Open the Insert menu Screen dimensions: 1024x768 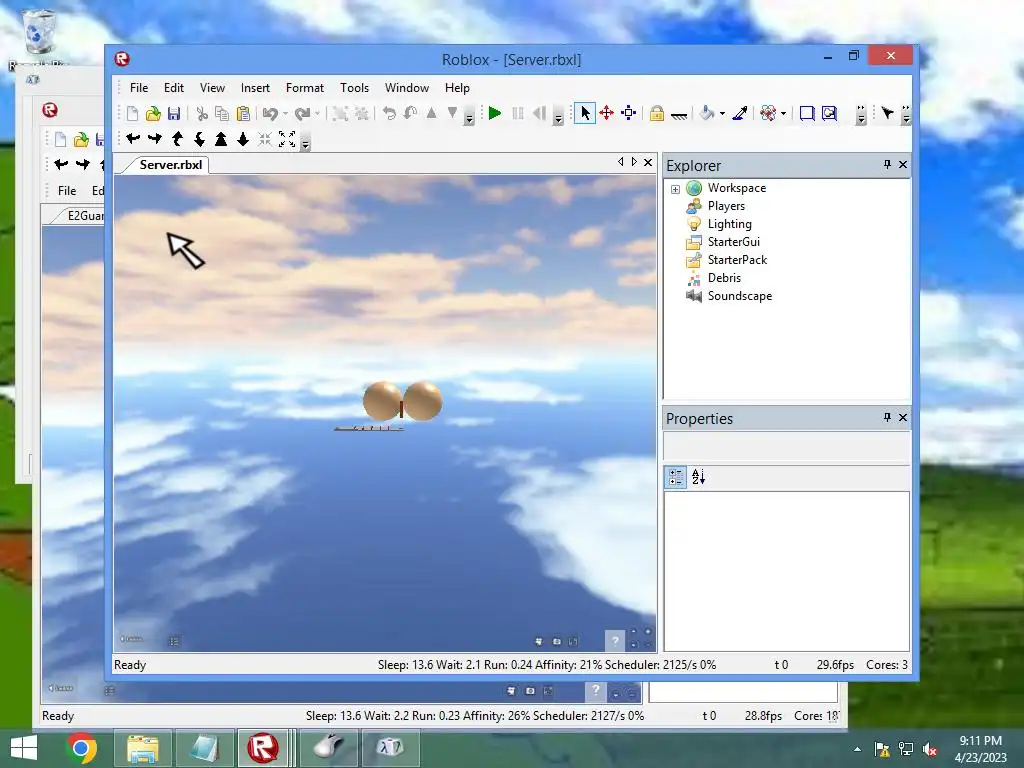(x=255, y=88)
